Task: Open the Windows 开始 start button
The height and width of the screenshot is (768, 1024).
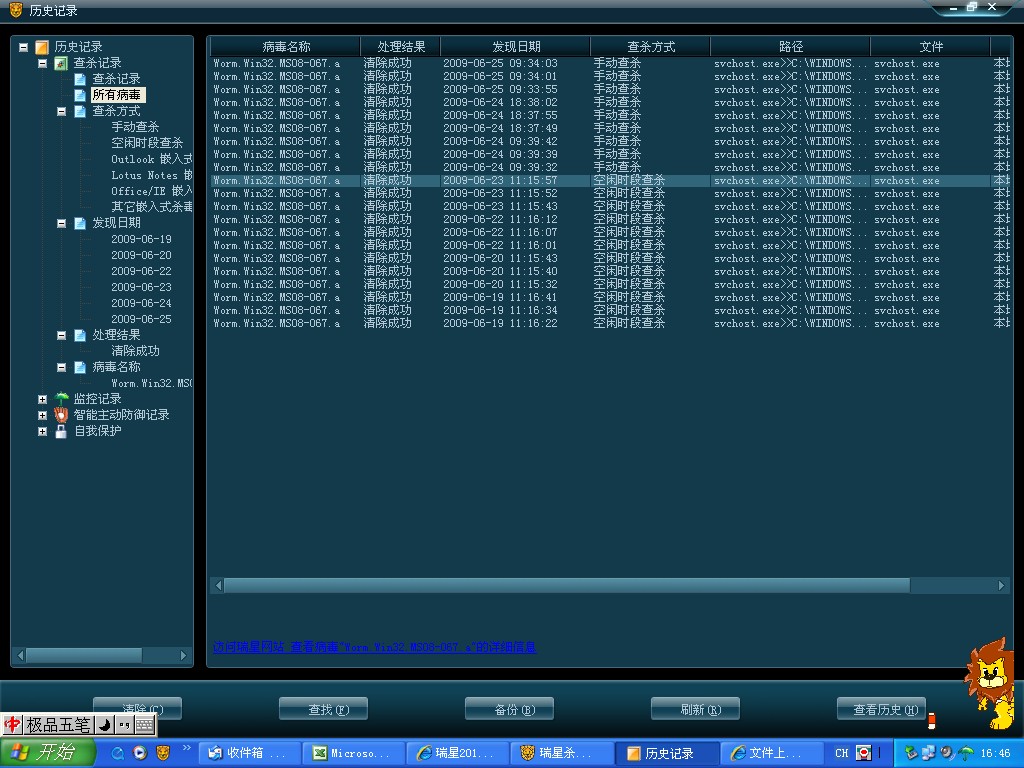Action: [x=47, y=753]
